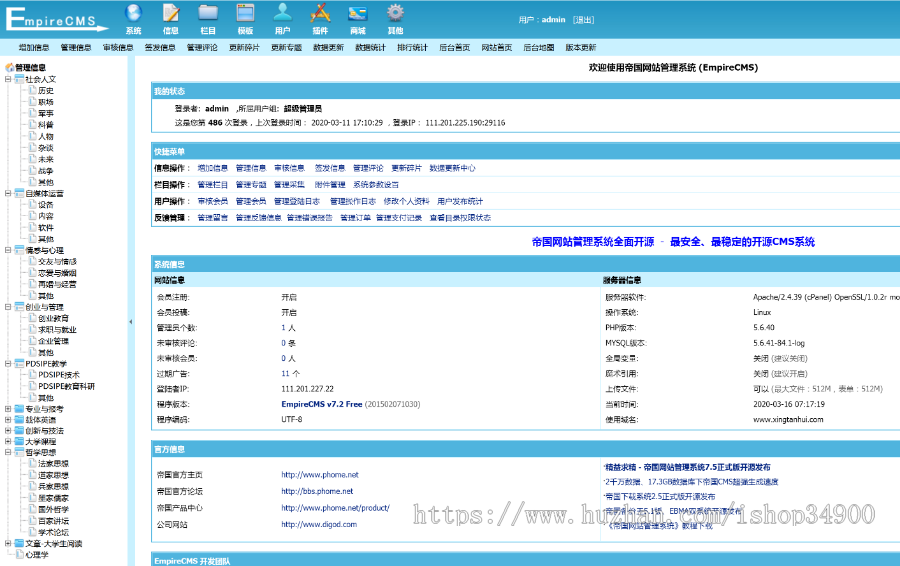This screenshot has width=900, height=566.
Task: Click the 退出 logout link
Action: (x=583, y=20)
